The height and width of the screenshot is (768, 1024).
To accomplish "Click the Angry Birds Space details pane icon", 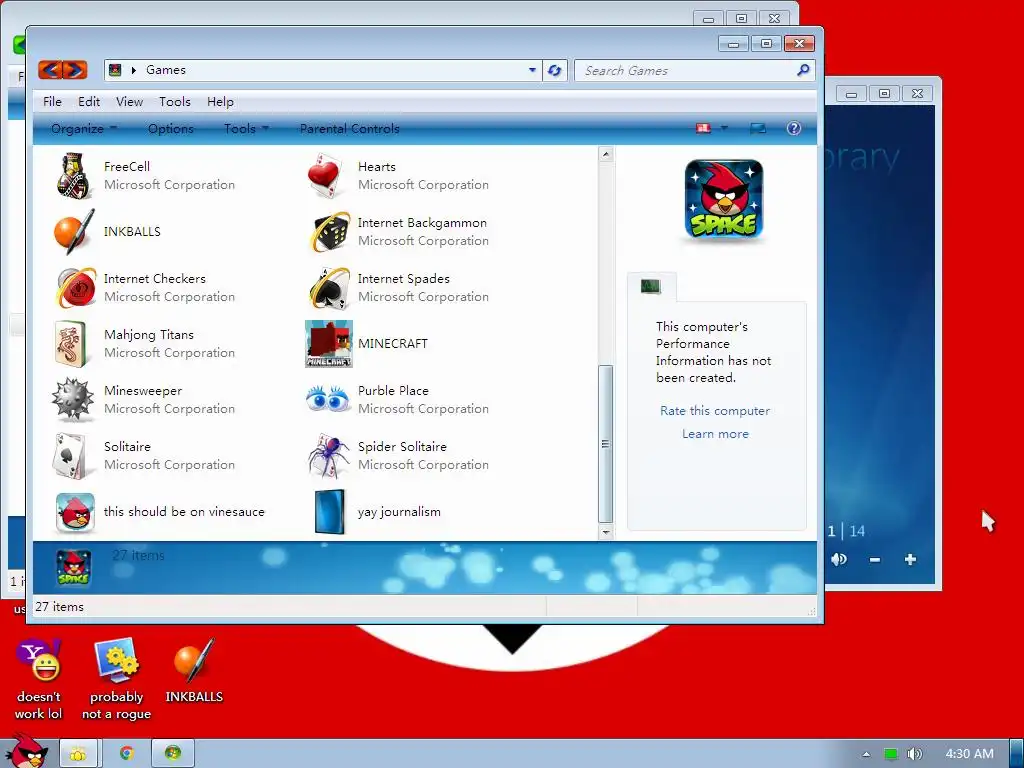I will [73, 567].
